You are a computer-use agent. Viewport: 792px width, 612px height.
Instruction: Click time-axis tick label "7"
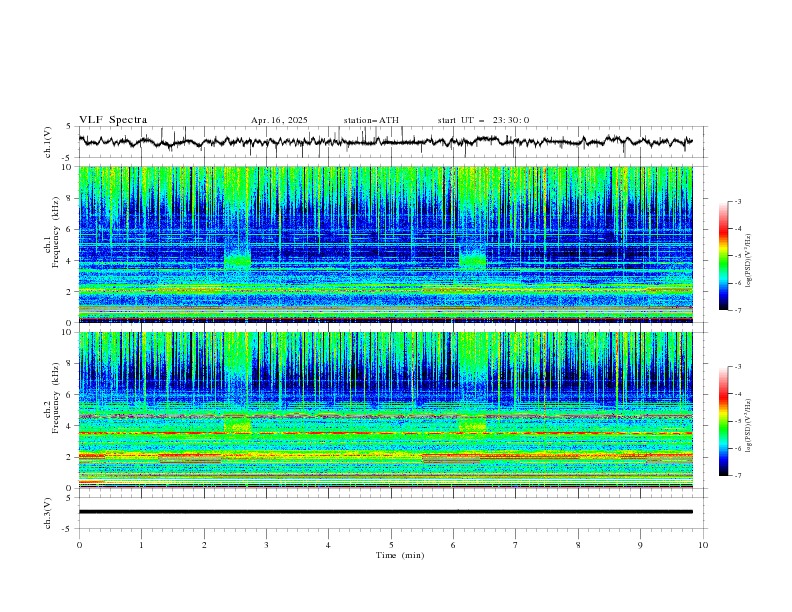pyautogui.click(x=516, y=545)
